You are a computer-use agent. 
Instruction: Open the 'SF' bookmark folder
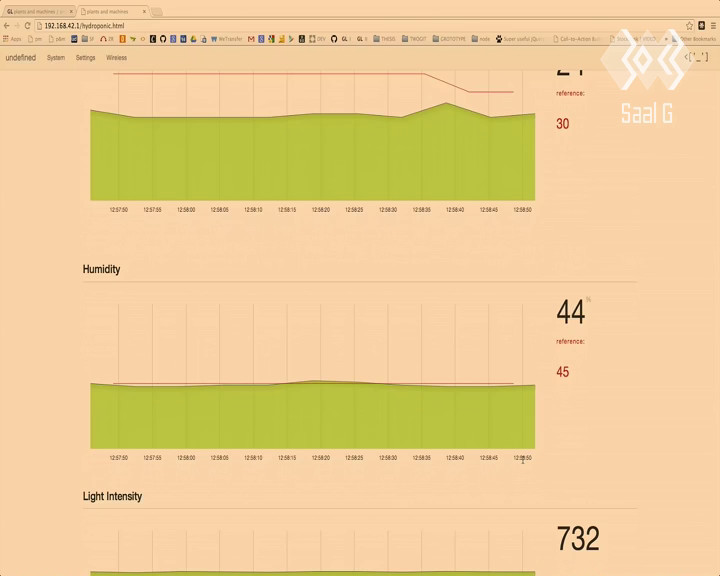coord(87,39)
